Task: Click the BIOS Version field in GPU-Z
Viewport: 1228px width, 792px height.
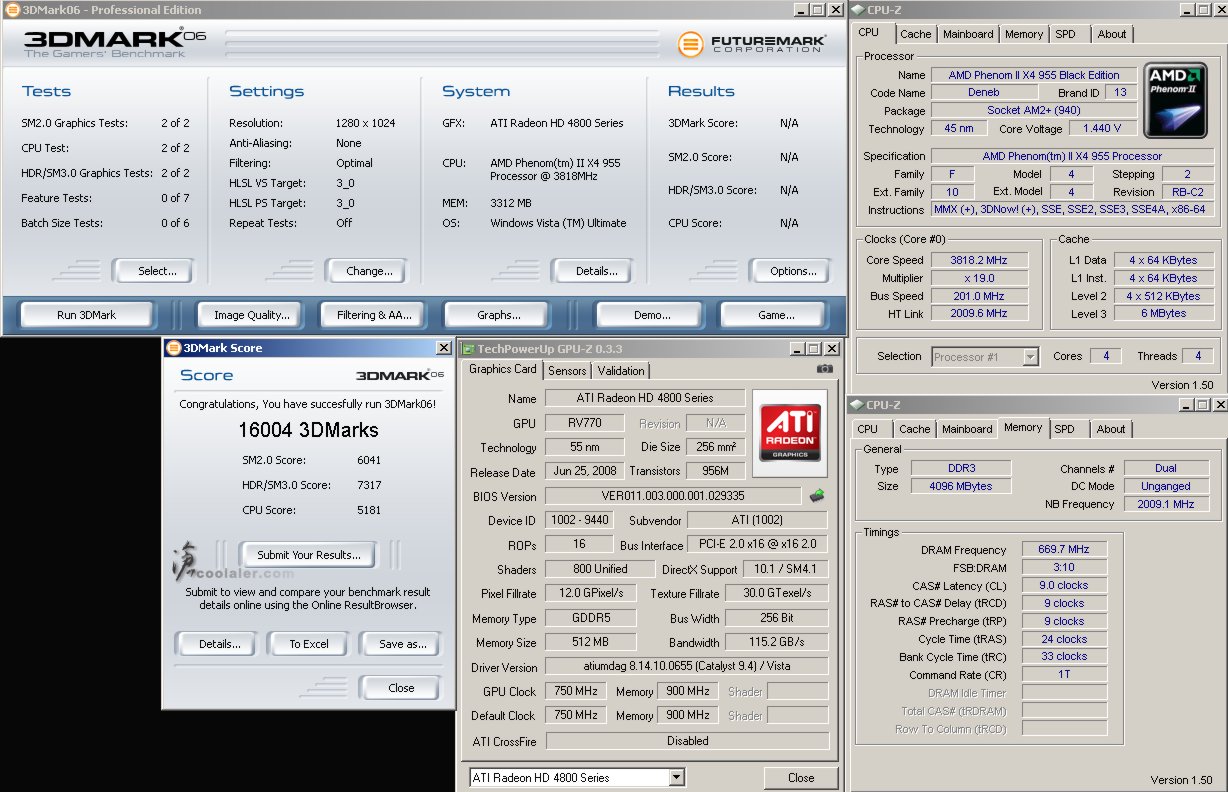Action: click(x=673, y=496)
